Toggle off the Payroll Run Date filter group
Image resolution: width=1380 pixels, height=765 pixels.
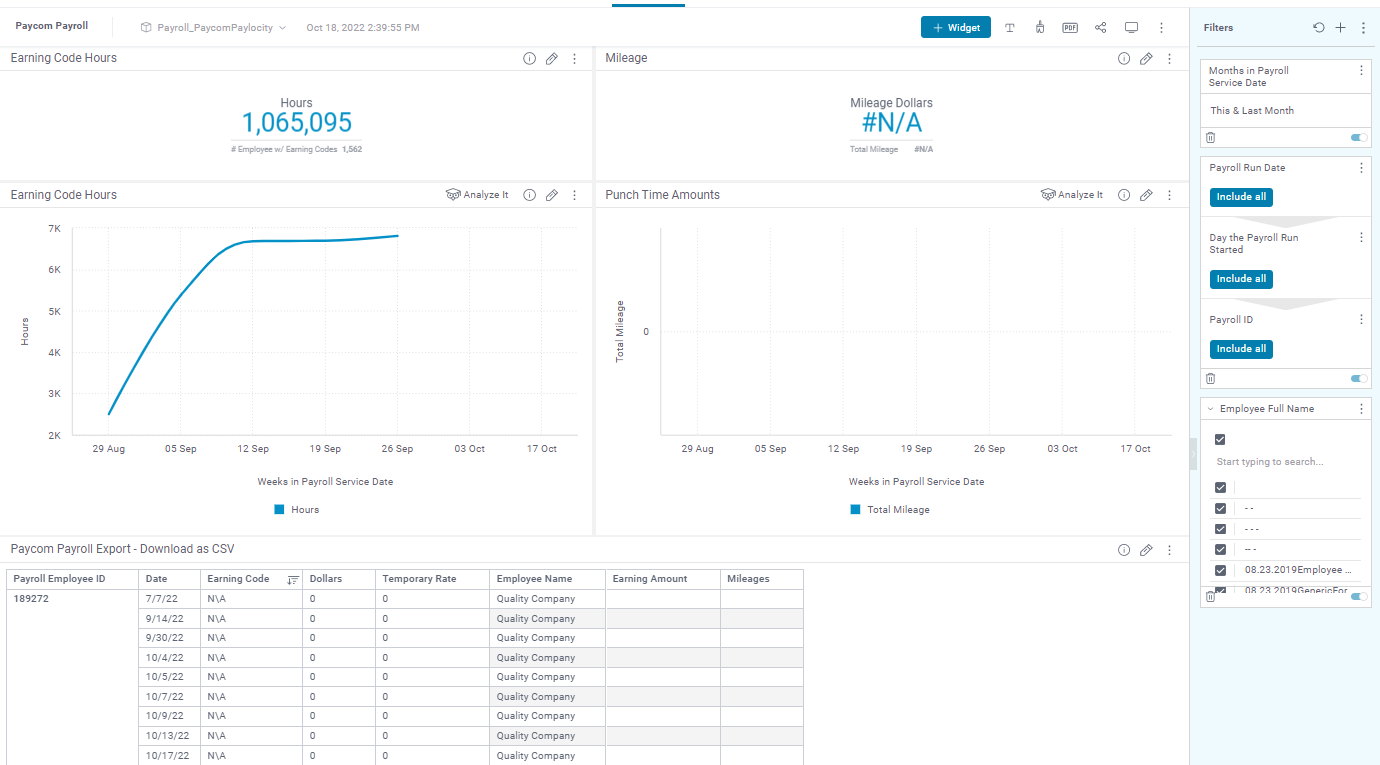click(1359, 378)
